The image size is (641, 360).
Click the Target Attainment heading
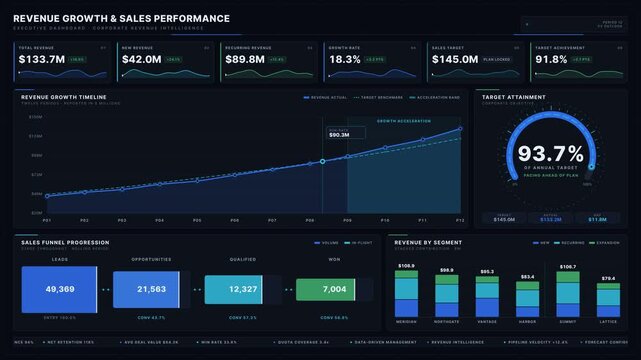513,97
